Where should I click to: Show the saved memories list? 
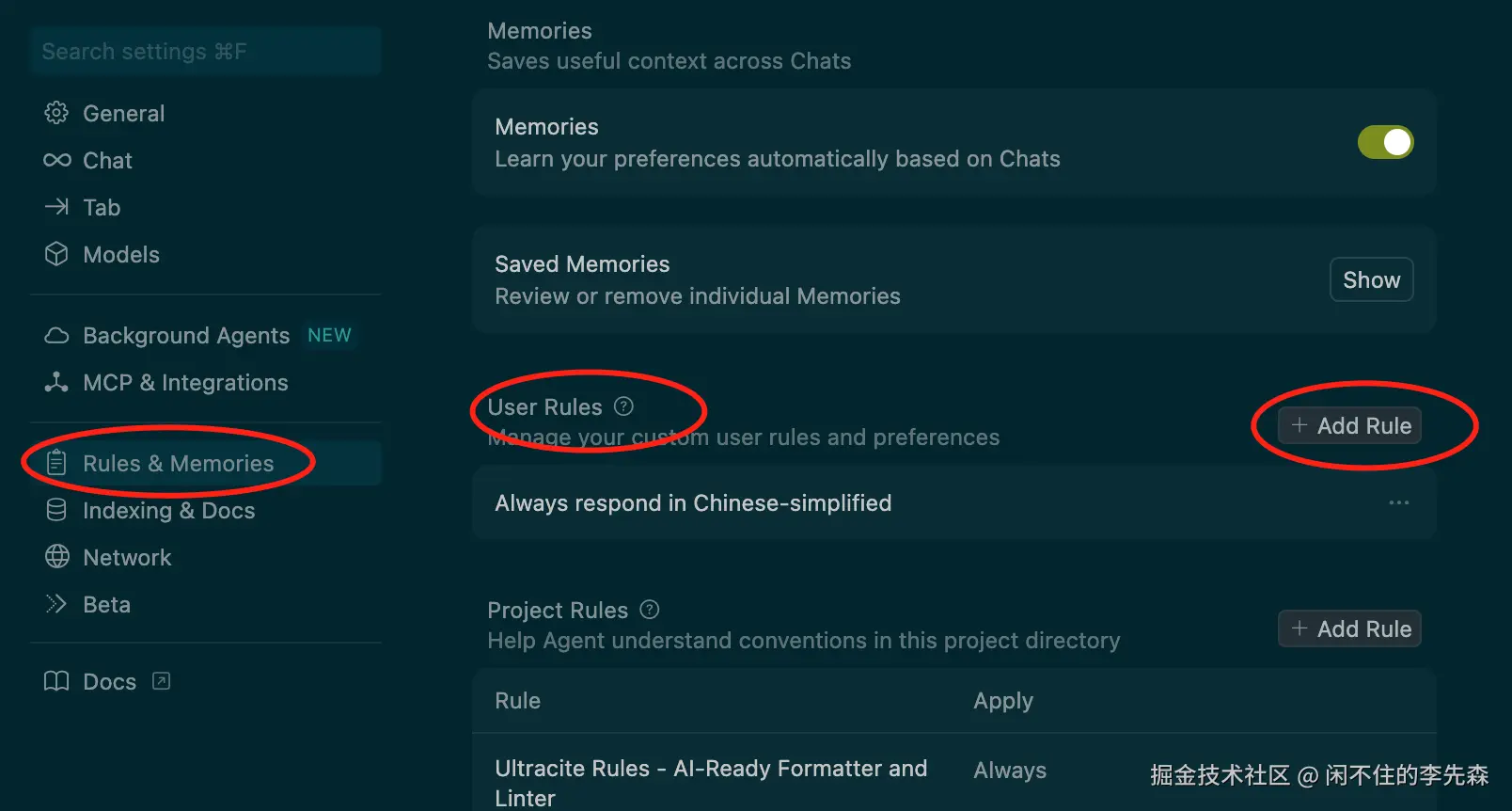1371,279
